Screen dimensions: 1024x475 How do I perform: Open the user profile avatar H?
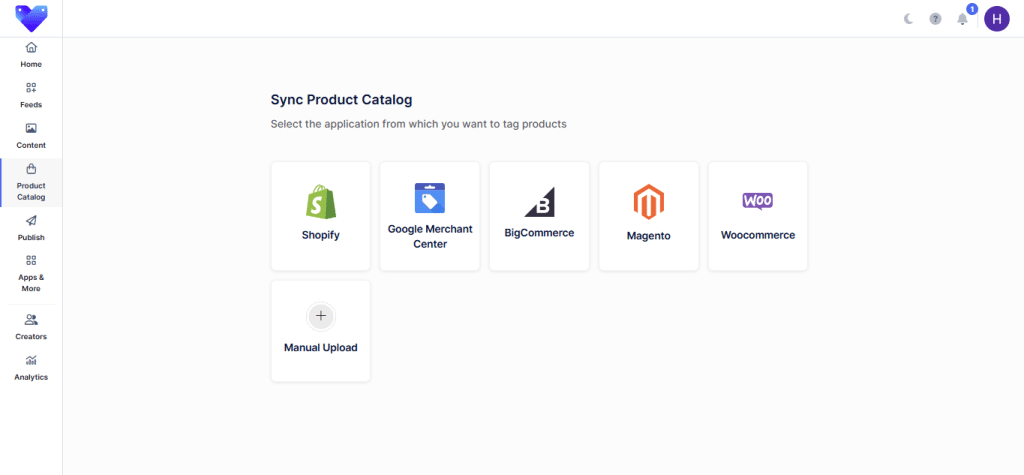996,19
